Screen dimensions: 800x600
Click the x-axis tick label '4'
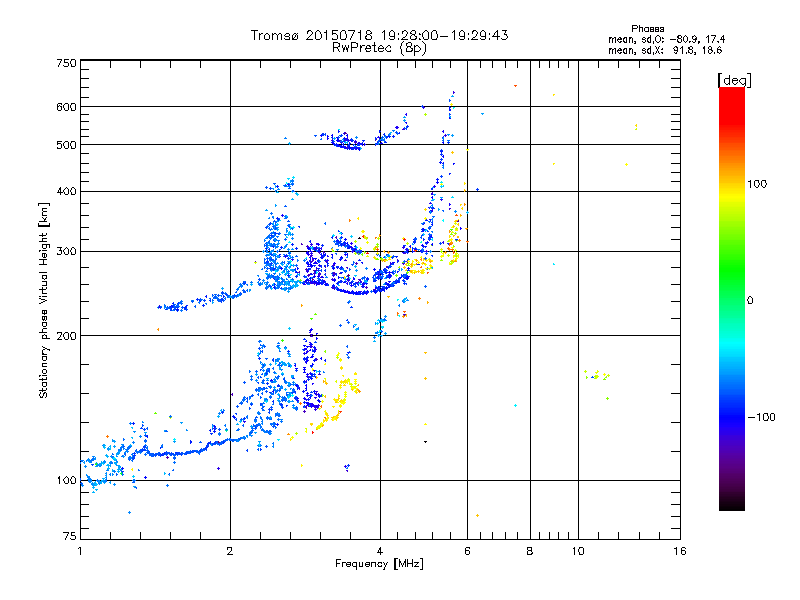pyautogui.click(x=380, y=551)
